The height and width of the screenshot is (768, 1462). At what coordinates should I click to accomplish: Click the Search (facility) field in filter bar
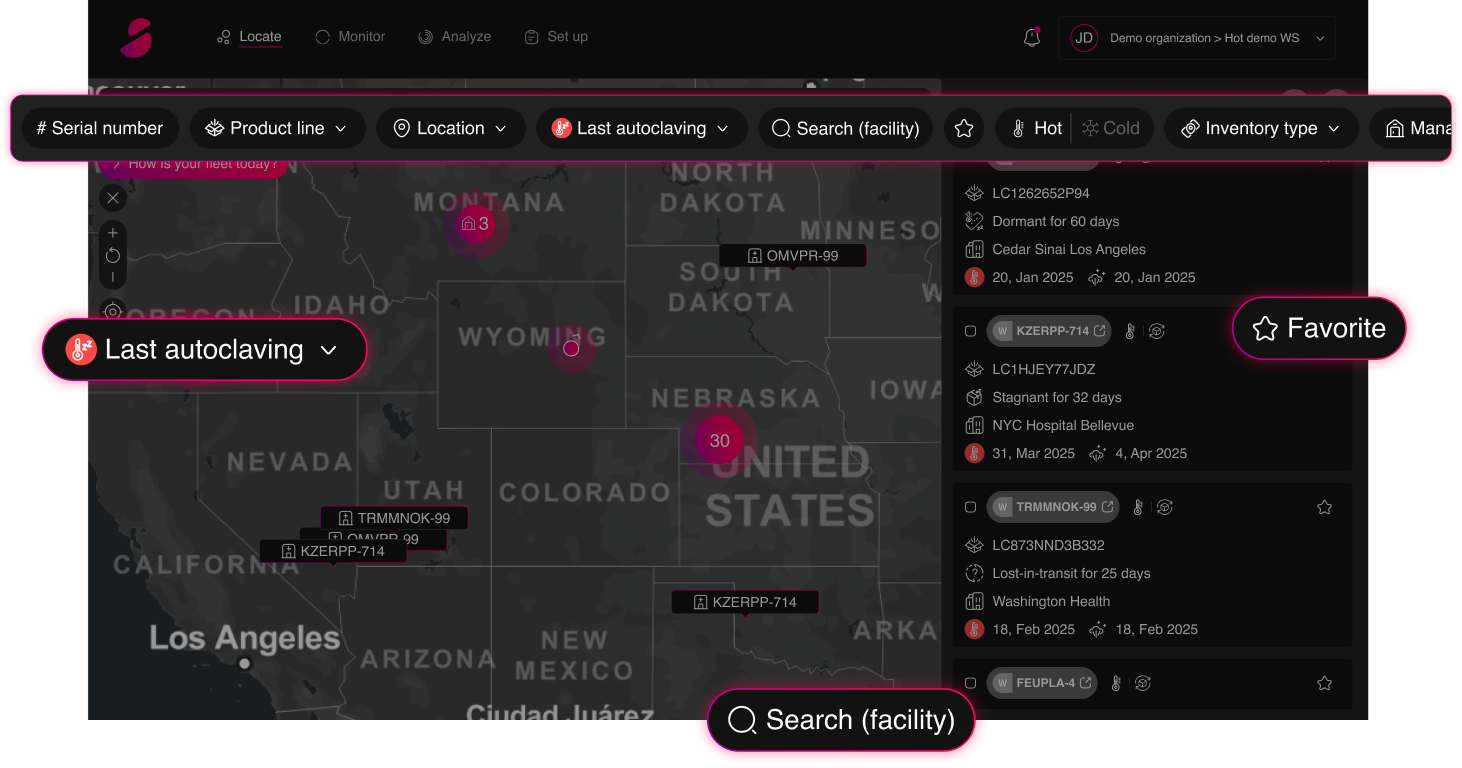[x=845, y=128]
